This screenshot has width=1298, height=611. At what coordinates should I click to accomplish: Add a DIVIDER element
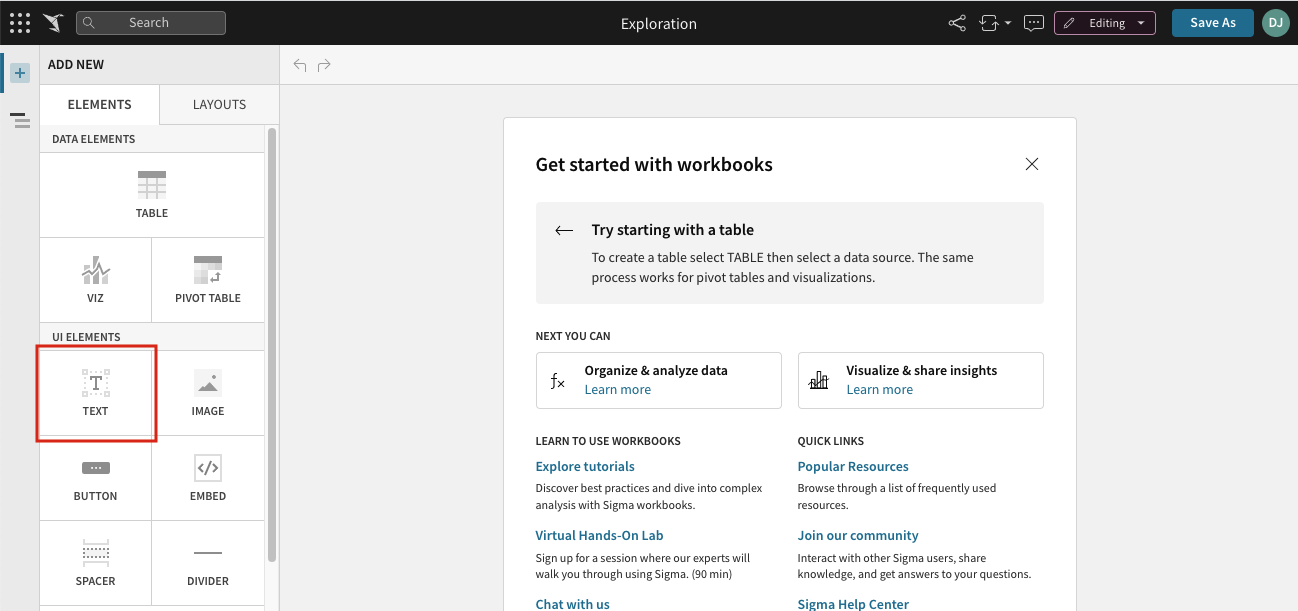pyautogui.click(x=208, y=563)
